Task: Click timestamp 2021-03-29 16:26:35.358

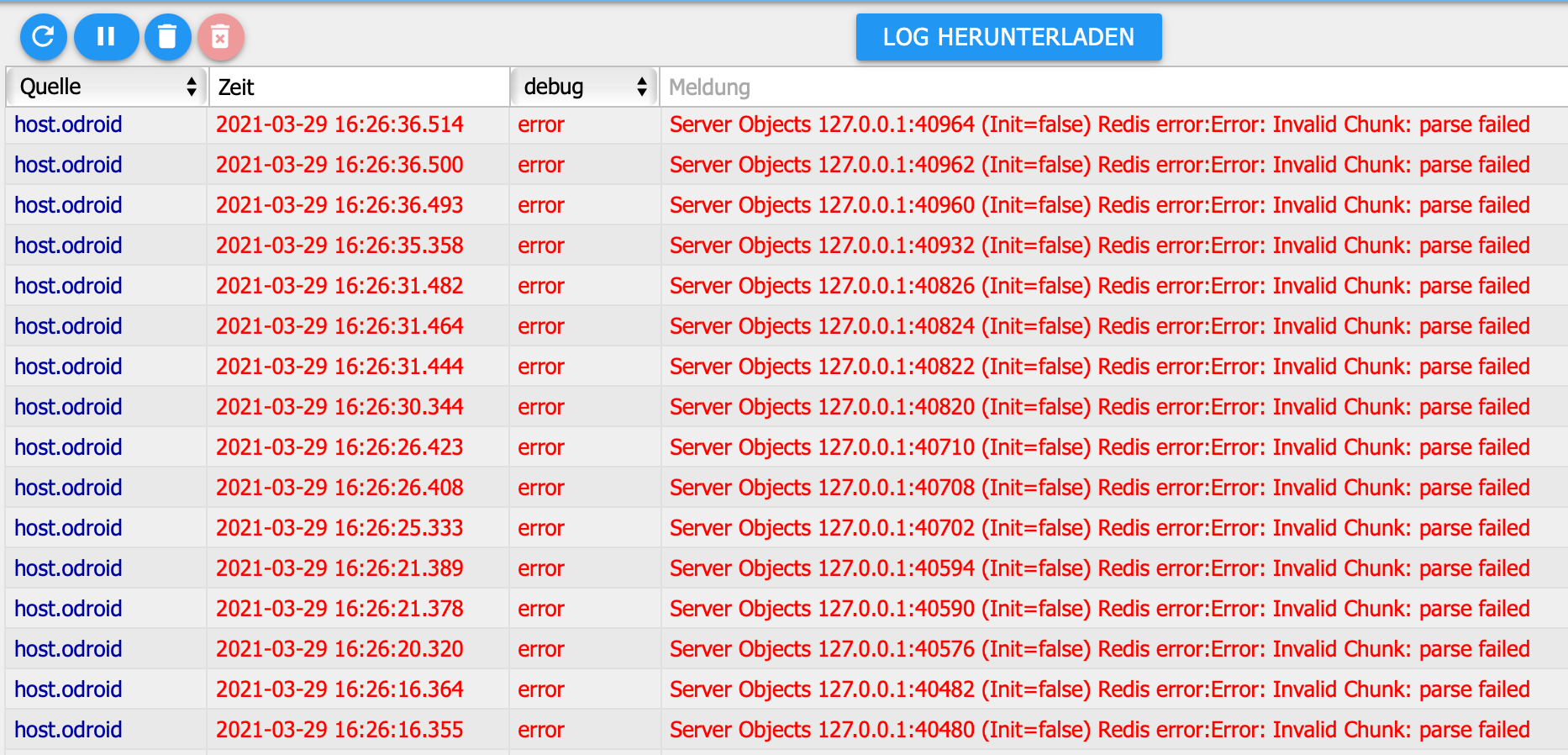Action: click(339, 246)
